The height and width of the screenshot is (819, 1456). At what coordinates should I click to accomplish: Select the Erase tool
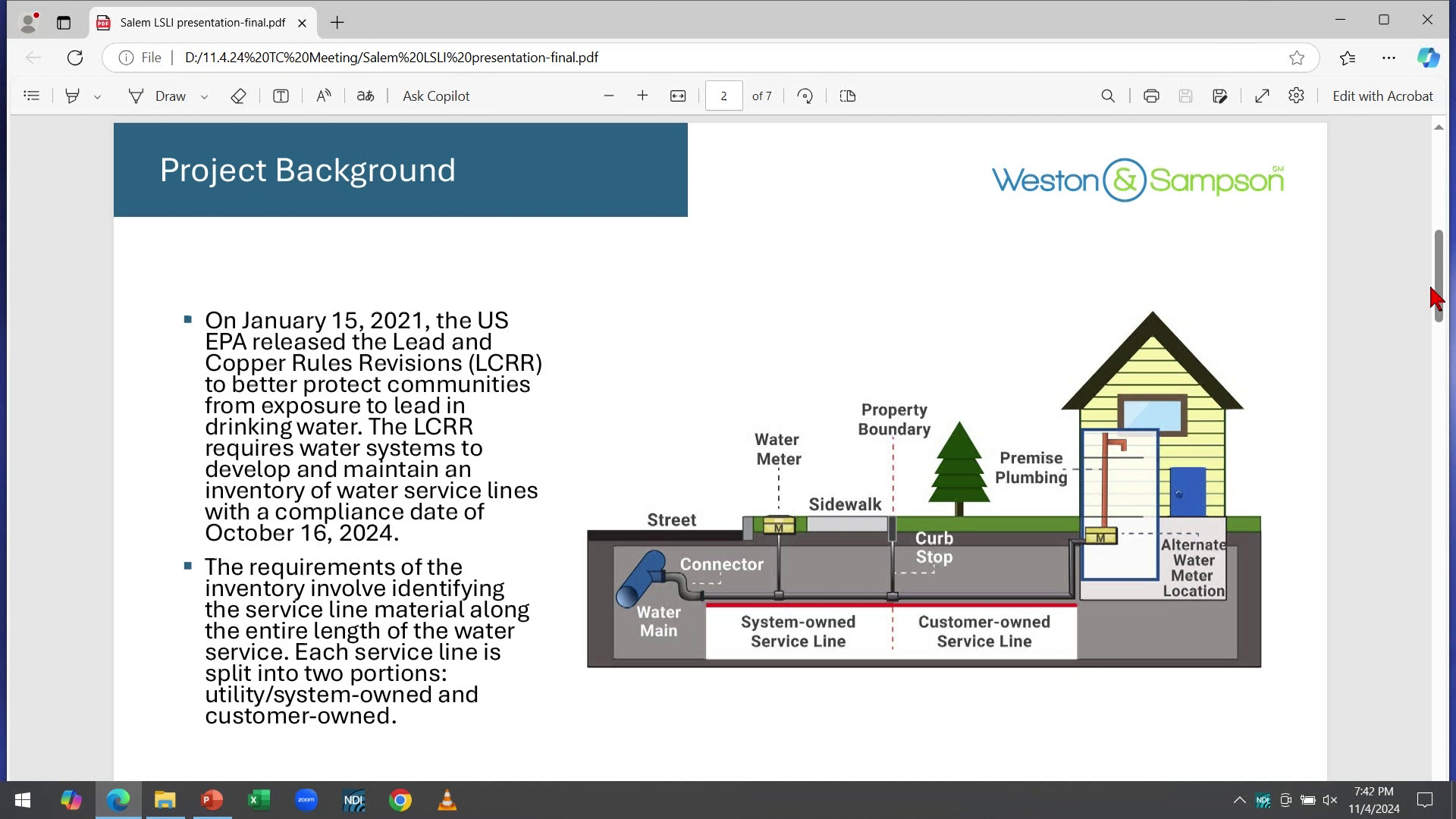[x=238, y=96]
